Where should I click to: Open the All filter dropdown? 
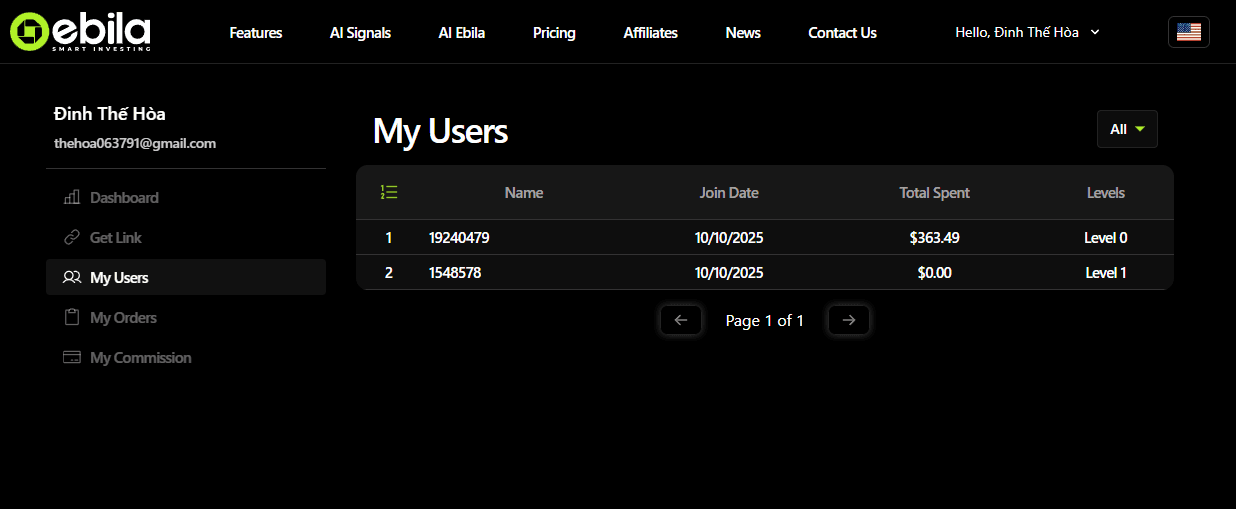pyautogui.click(x=1127, y=129)
